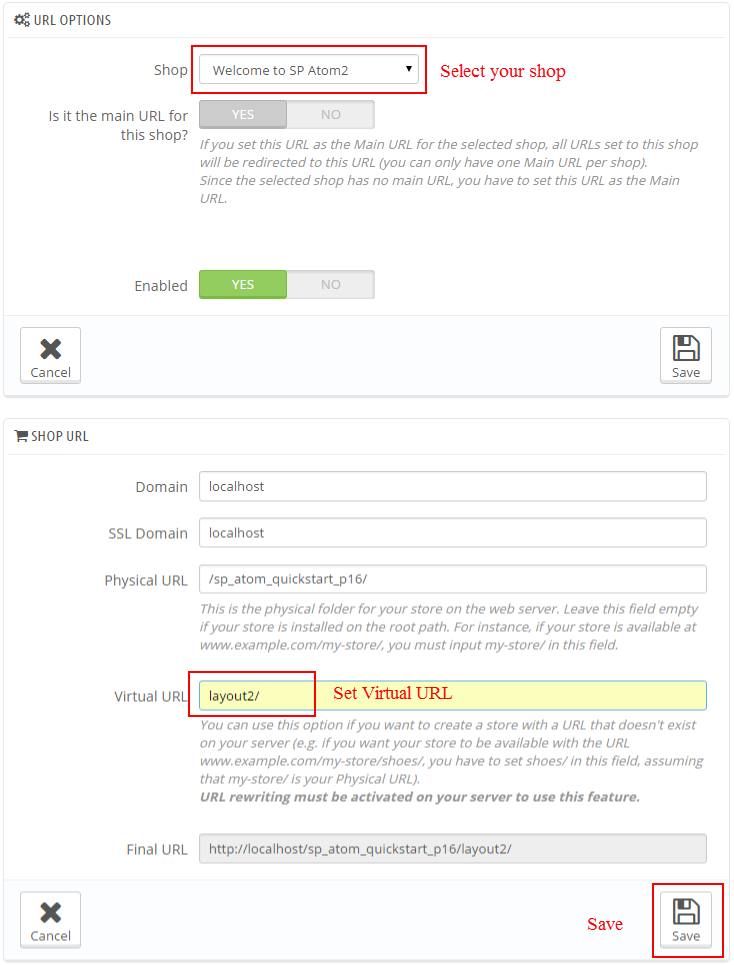734x965 pixels.
Task: Set main URL toggle to NO
Action: 330,114
